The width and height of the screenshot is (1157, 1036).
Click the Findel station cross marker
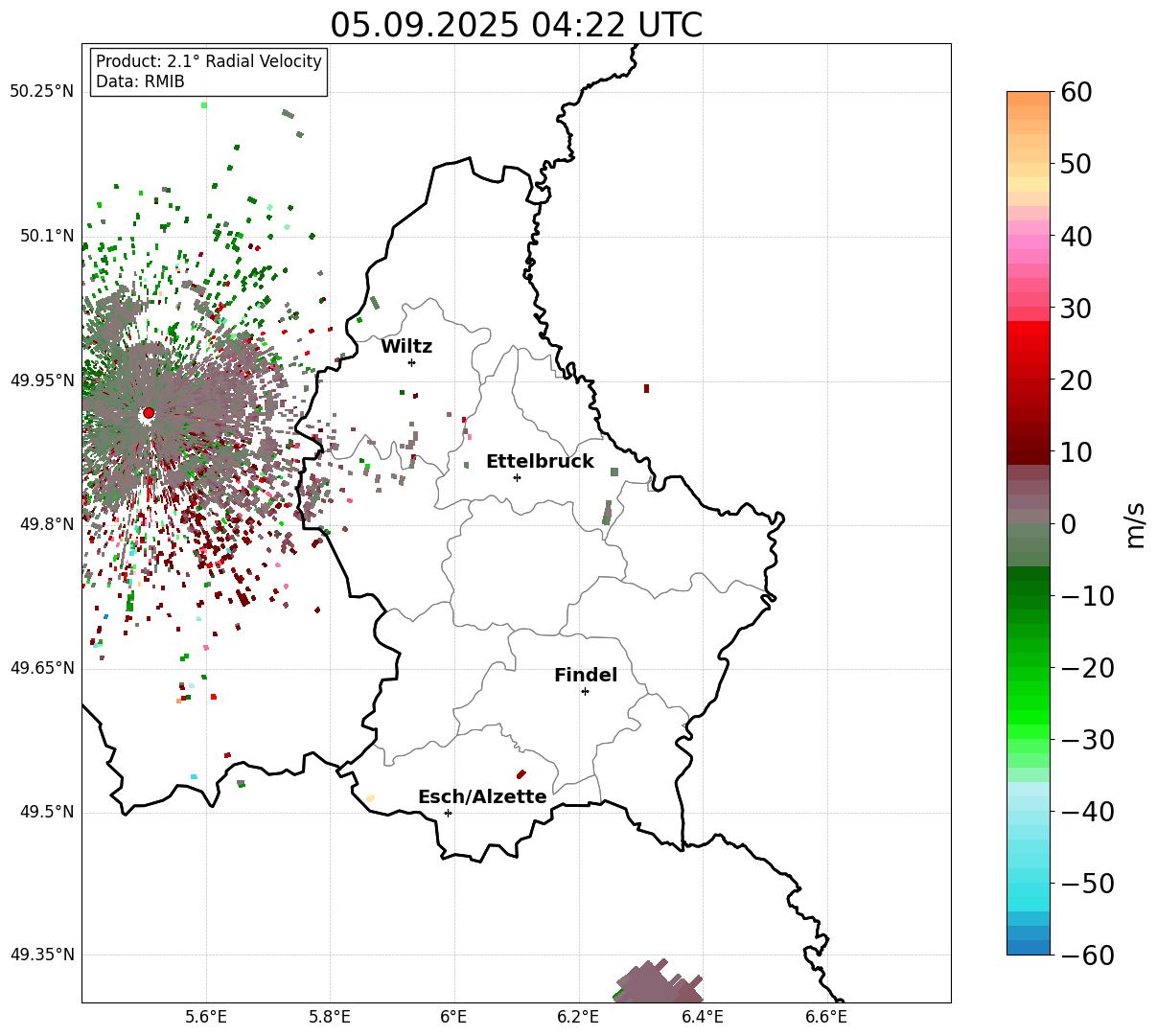pos(585,691)
